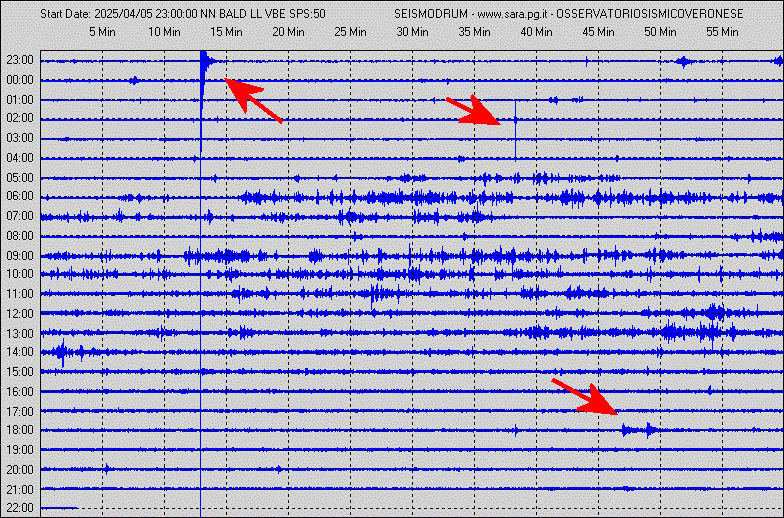Click the short trace segment on 22:00 row

point(59,508)
